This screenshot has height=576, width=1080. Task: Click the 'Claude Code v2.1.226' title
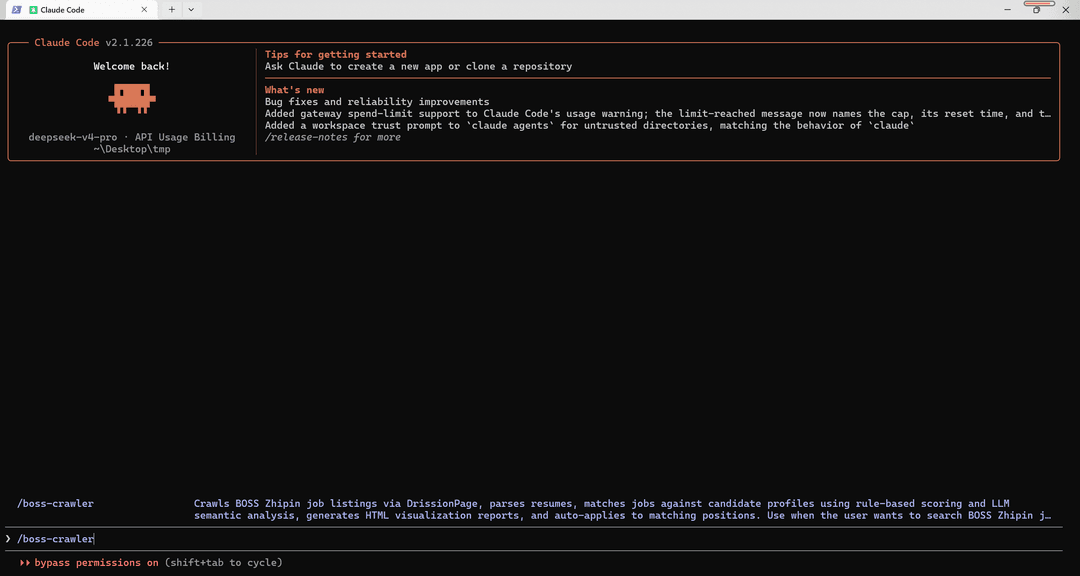coord(93,43)
